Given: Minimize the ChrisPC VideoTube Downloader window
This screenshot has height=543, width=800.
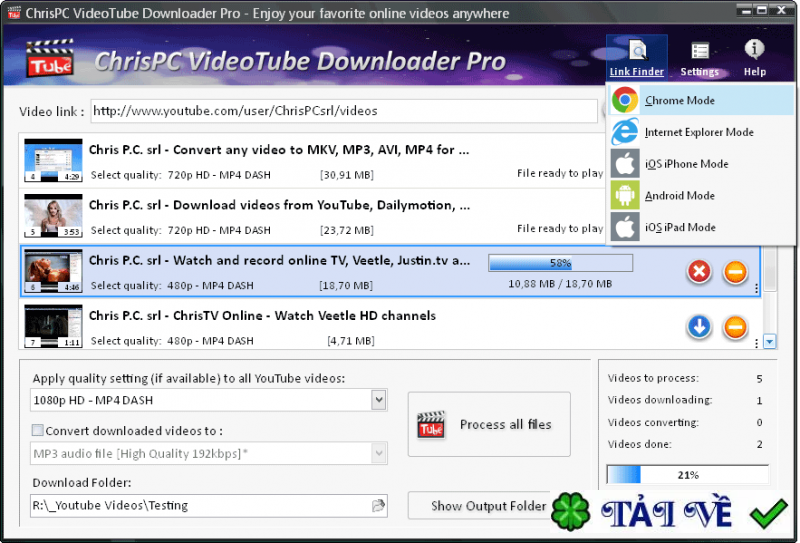Looking at the screenshot, I should pos(746,10).
